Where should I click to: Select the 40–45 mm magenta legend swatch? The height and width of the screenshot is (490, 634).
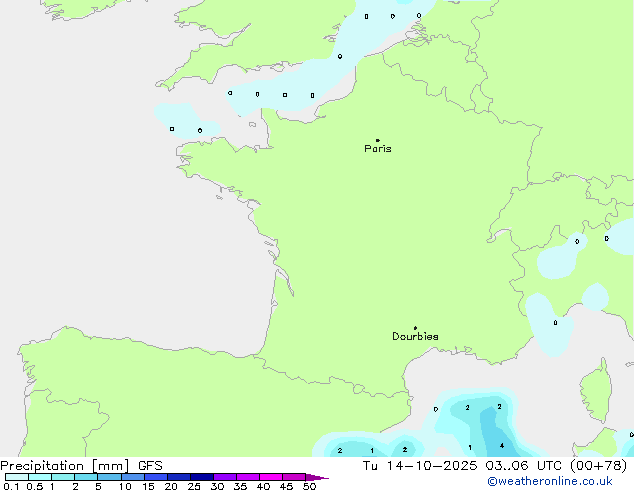pos(271,477)
